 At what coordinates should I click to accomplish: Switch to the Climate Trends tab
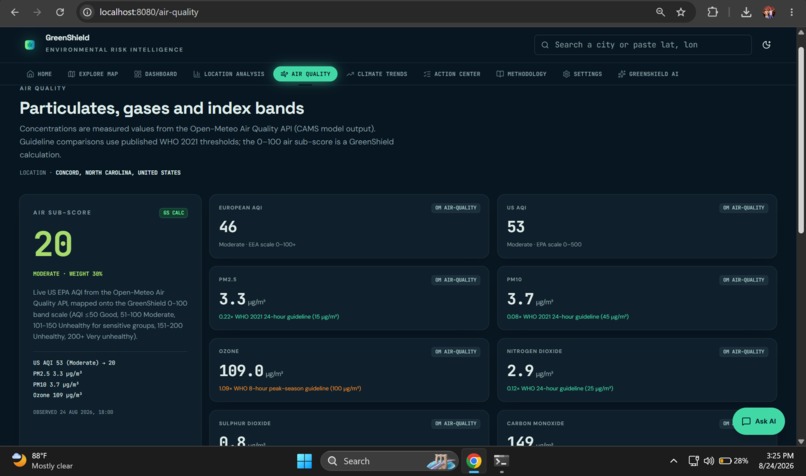377,74
